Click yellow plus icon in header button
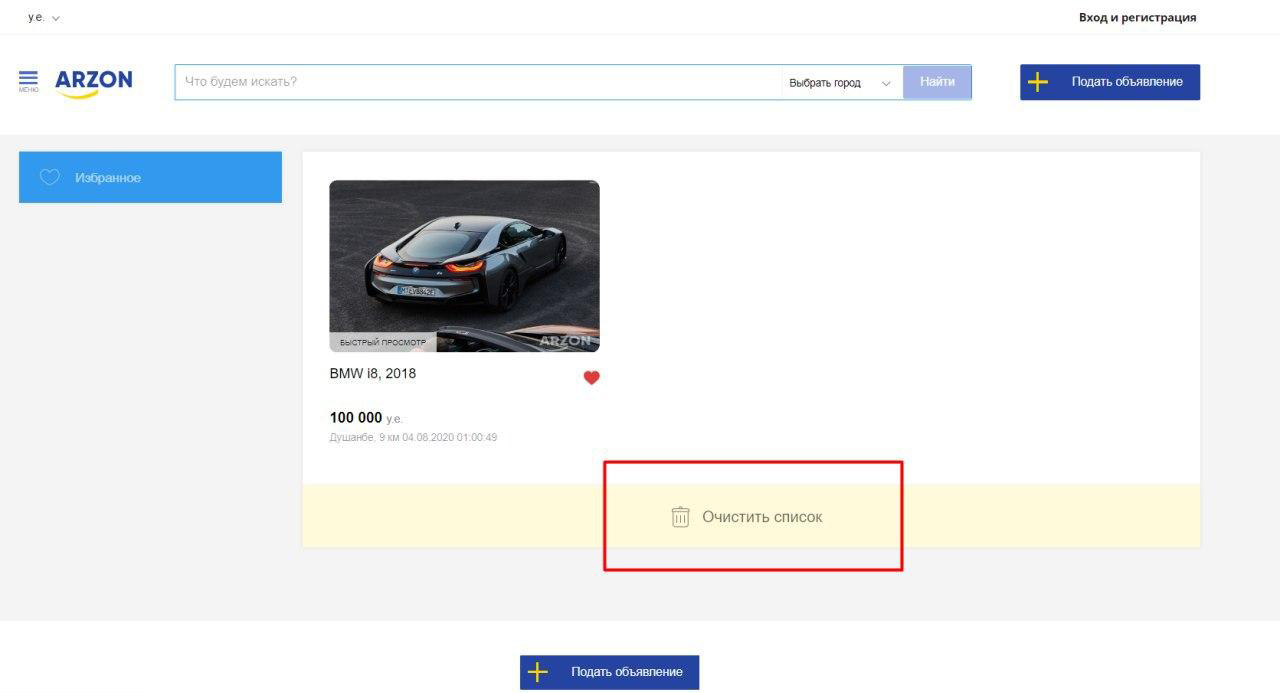The width and height of the screenshot is (1280, 693). pos(1038,82)
